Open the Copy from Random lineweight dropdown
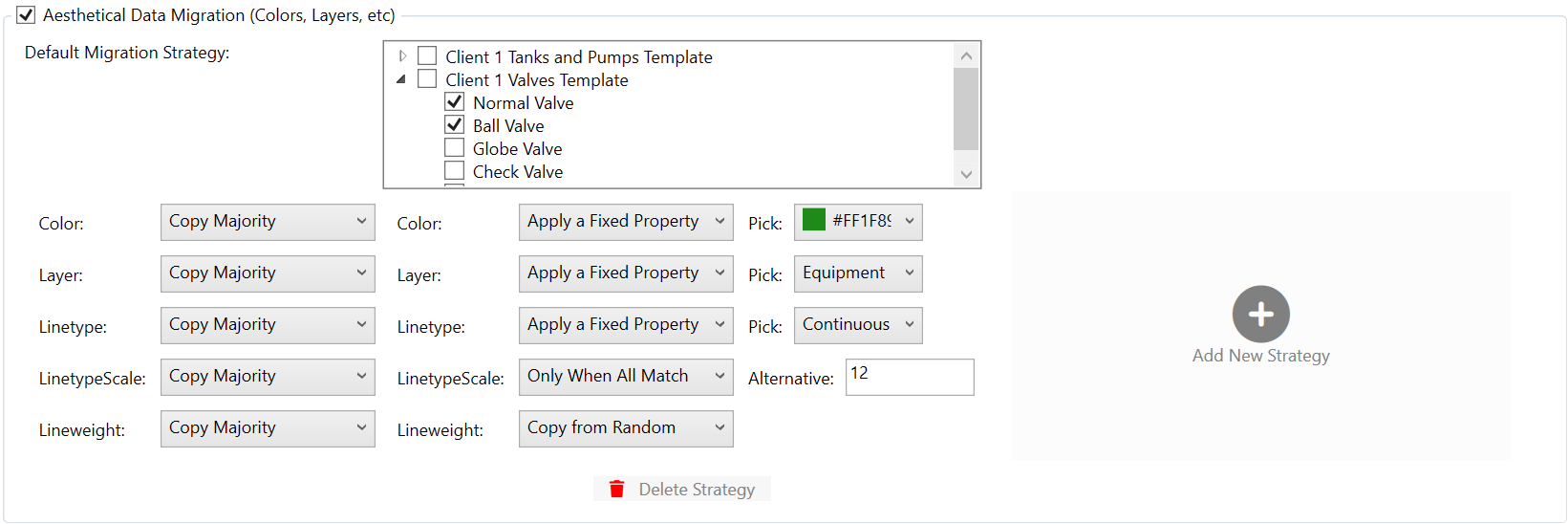Viewport: 1568px width, 524px height. coord(626,427)
